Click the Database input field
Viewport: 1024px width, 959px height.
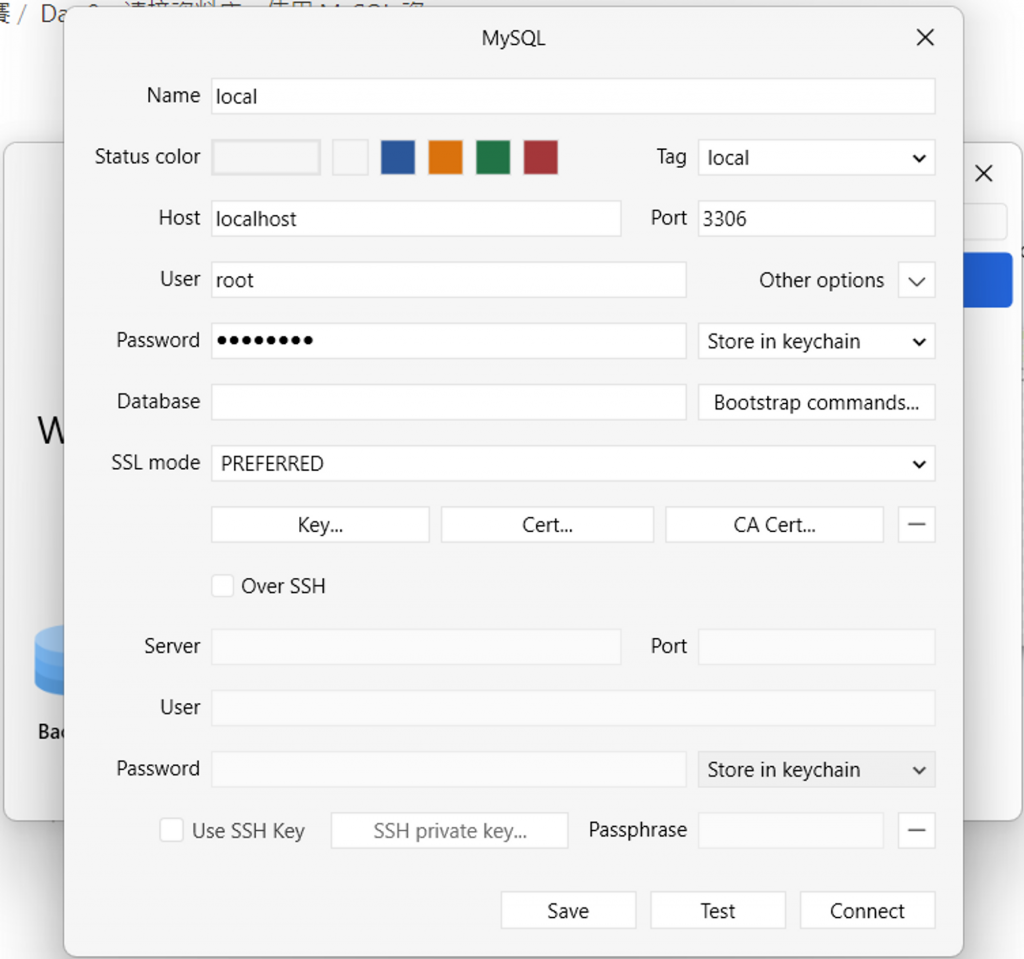pos(448,402)
